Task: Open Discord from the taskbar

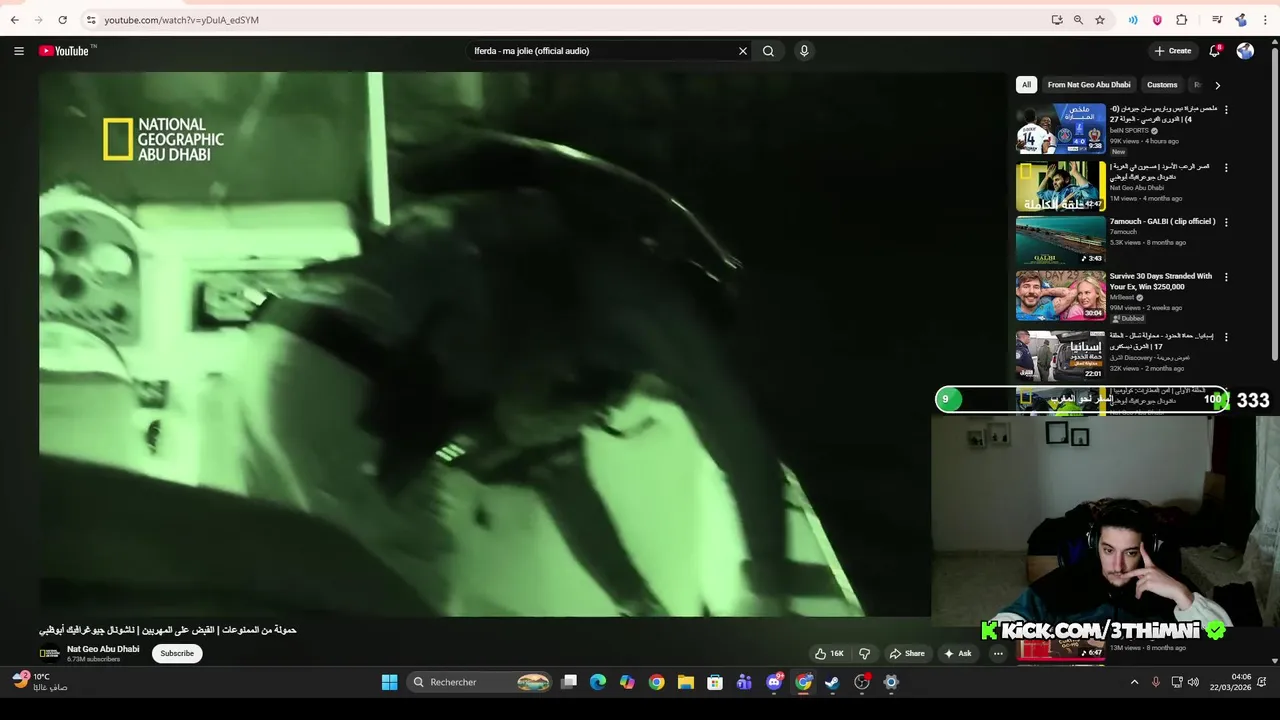Action: (x=774, y=682)
